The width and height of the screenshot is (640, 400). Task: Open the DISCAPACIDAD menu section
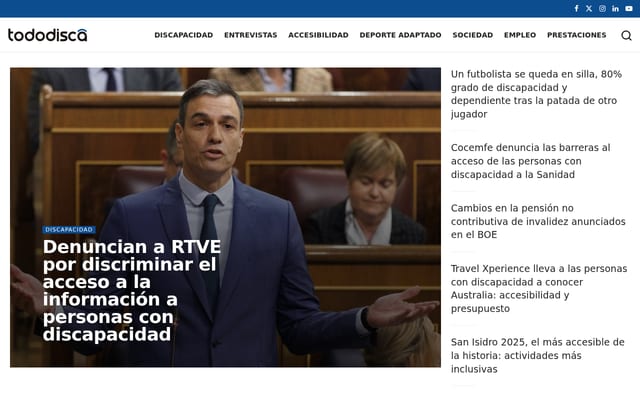pyautogui.click(x=184, y=35)
